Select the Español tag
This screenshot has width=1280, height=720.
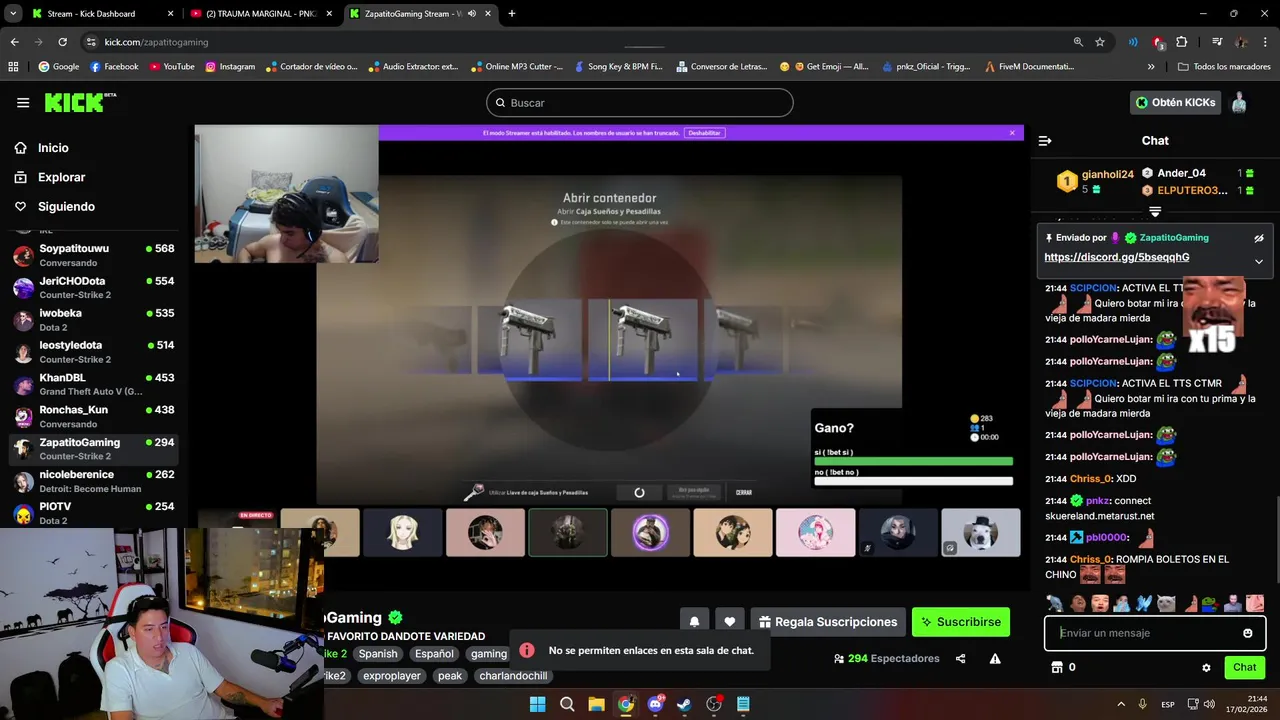click(434, 654)
